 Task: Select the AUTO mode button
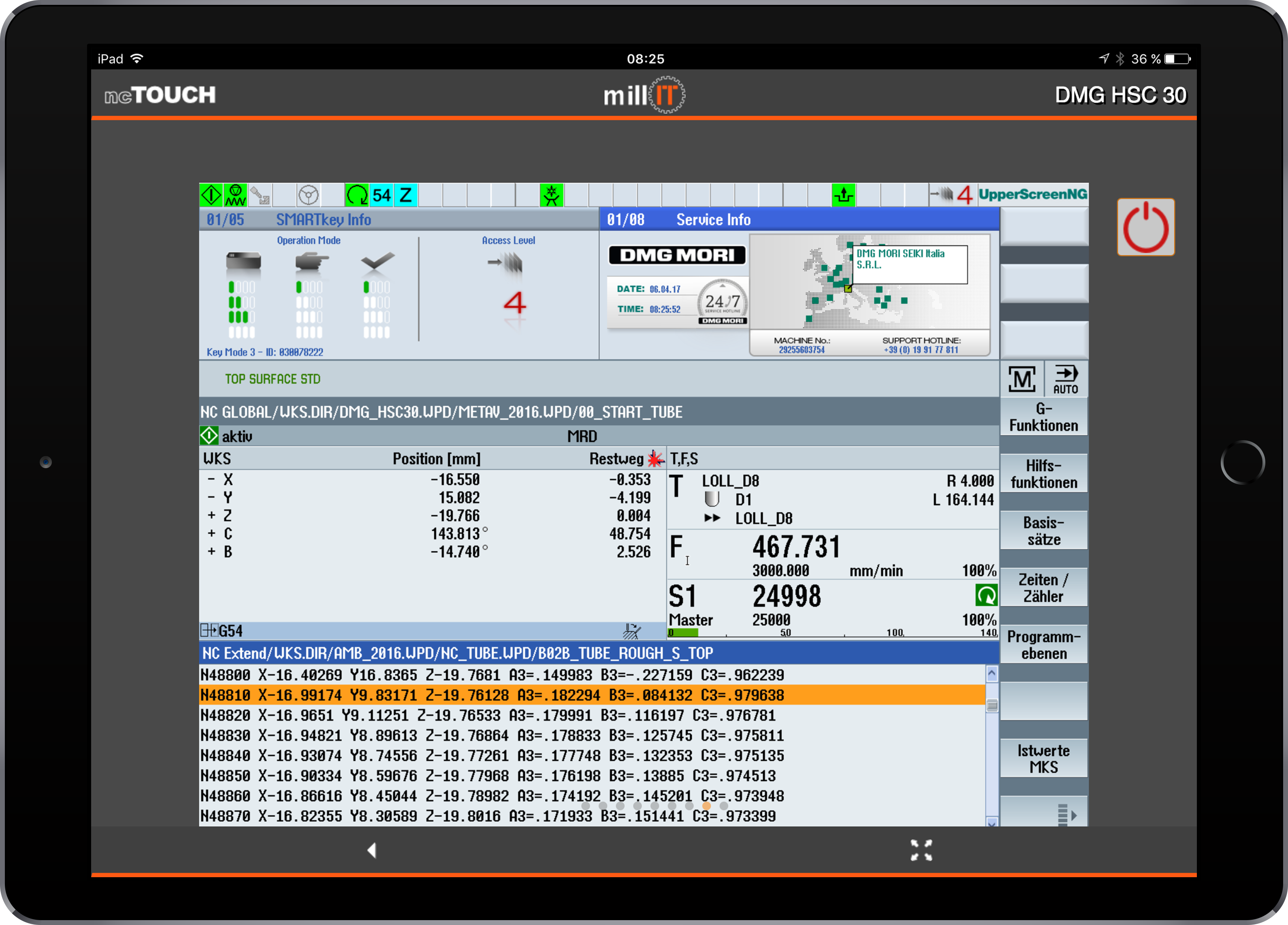tap(1065, 379)
